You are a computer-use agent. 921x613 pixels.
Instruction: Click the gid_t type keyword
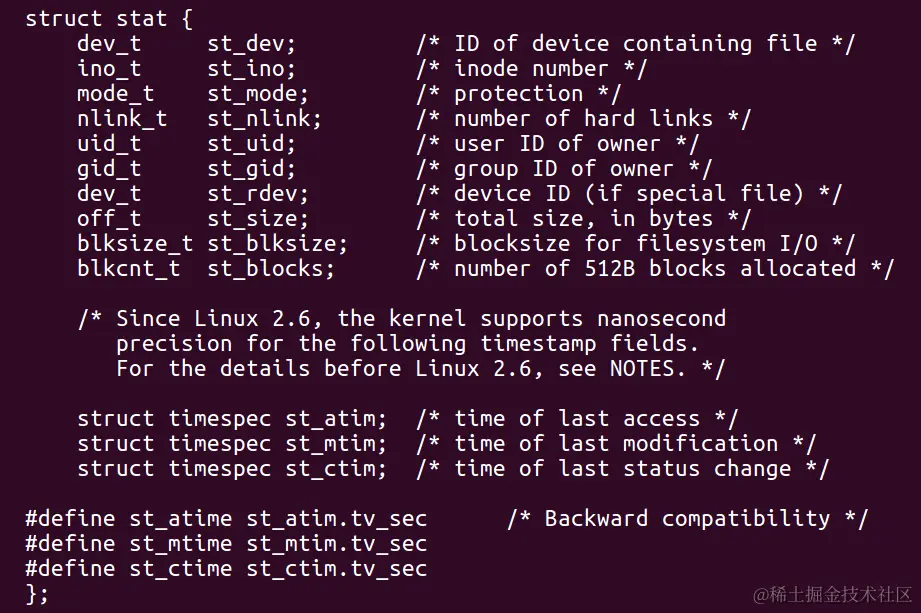point(109,169)
